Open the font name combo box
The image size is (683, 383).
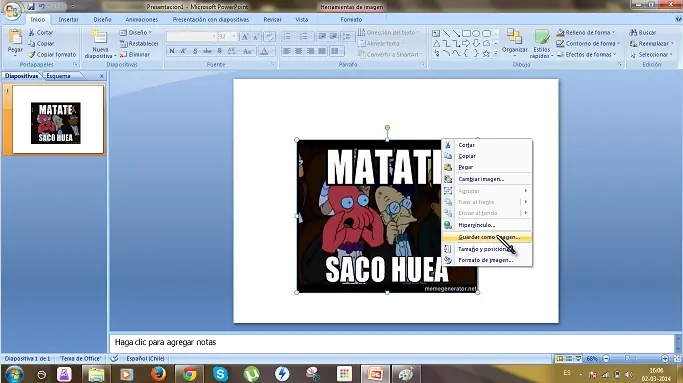pos(191,37)
